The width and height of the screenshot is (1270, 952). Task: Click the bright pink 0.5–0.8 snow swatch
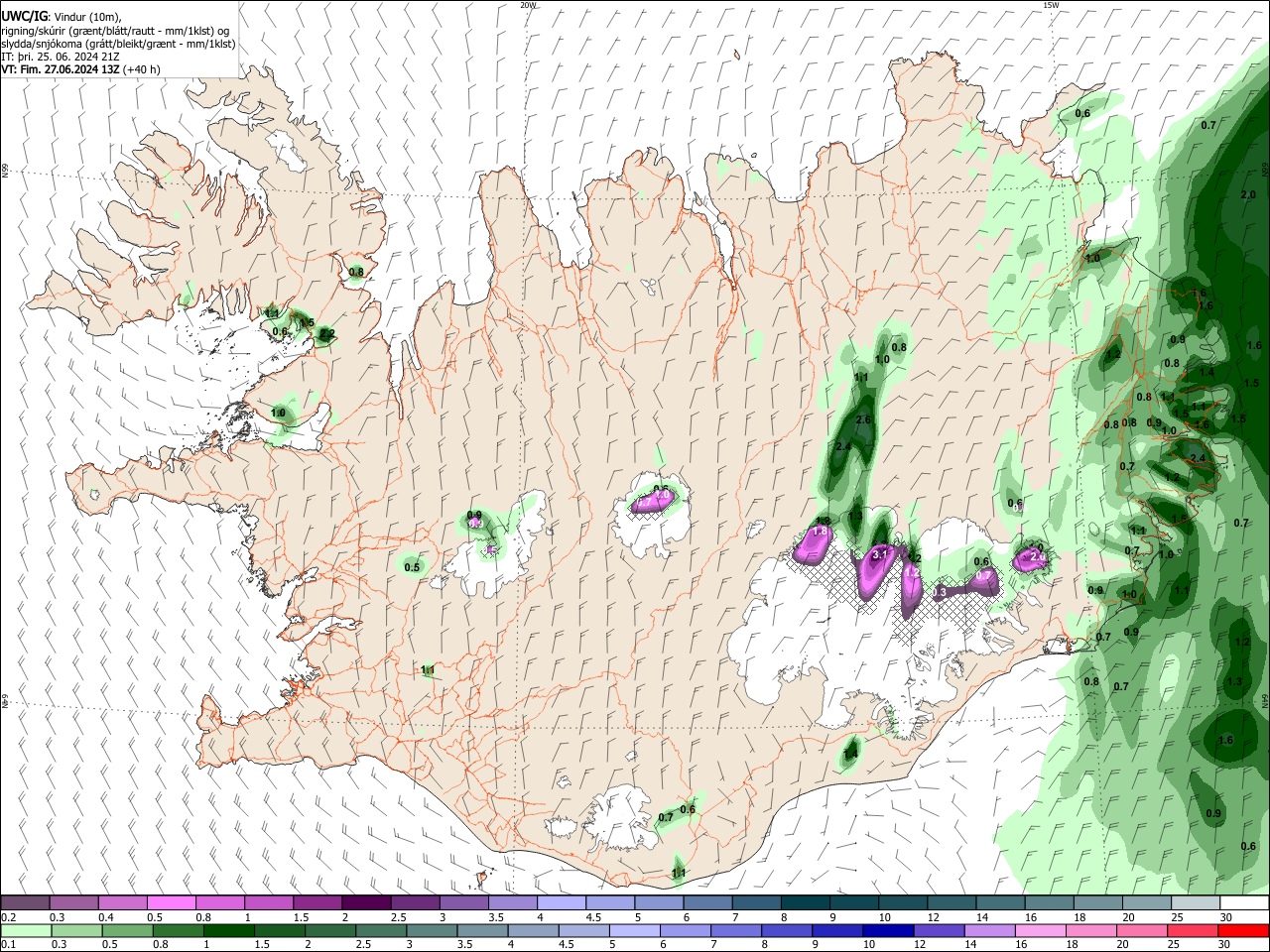click(x=171, y=902)
